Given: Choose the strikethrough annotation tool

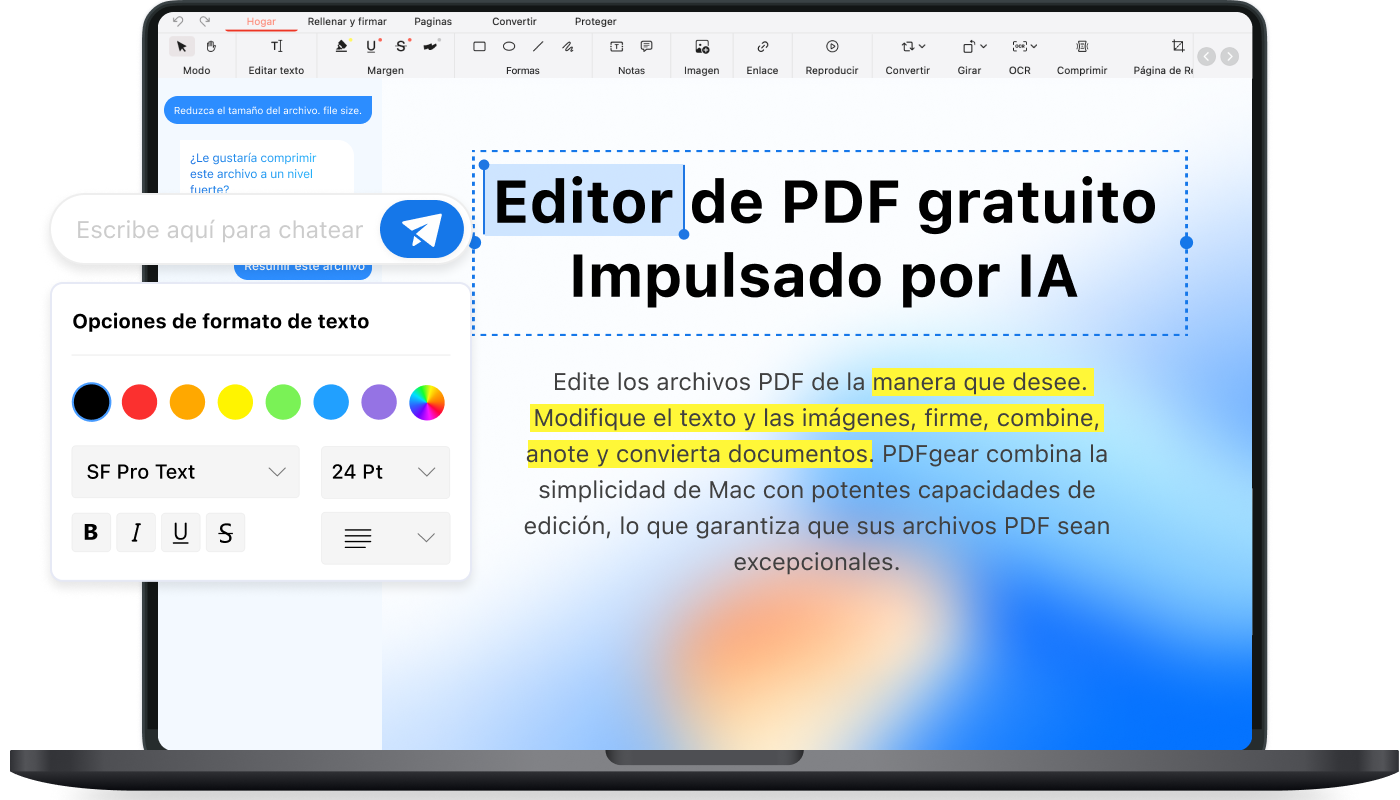Looking at the screenshot, I should pyautogui.click(x=399, y=46).
